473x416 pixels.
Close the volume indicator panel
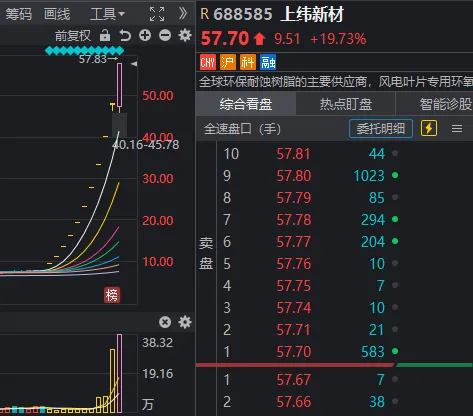[165, 322]
